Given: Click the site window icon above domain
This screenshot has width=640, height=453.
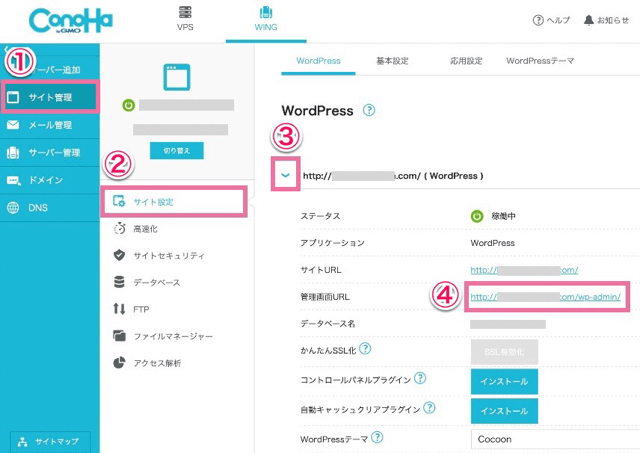Looking at the screenshot, I should pos(177,77).
